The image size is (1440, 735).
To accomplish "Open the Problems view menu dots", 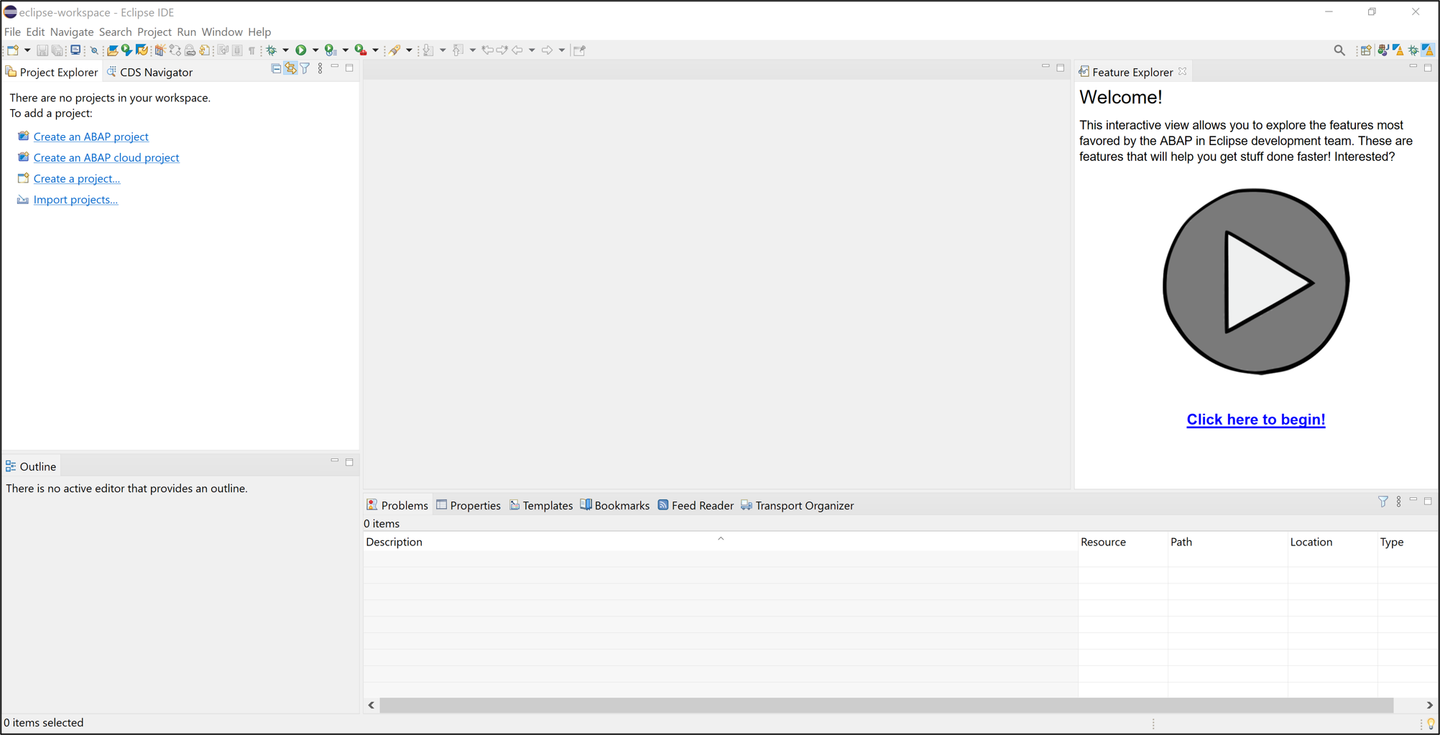I will coord(1398,502).
